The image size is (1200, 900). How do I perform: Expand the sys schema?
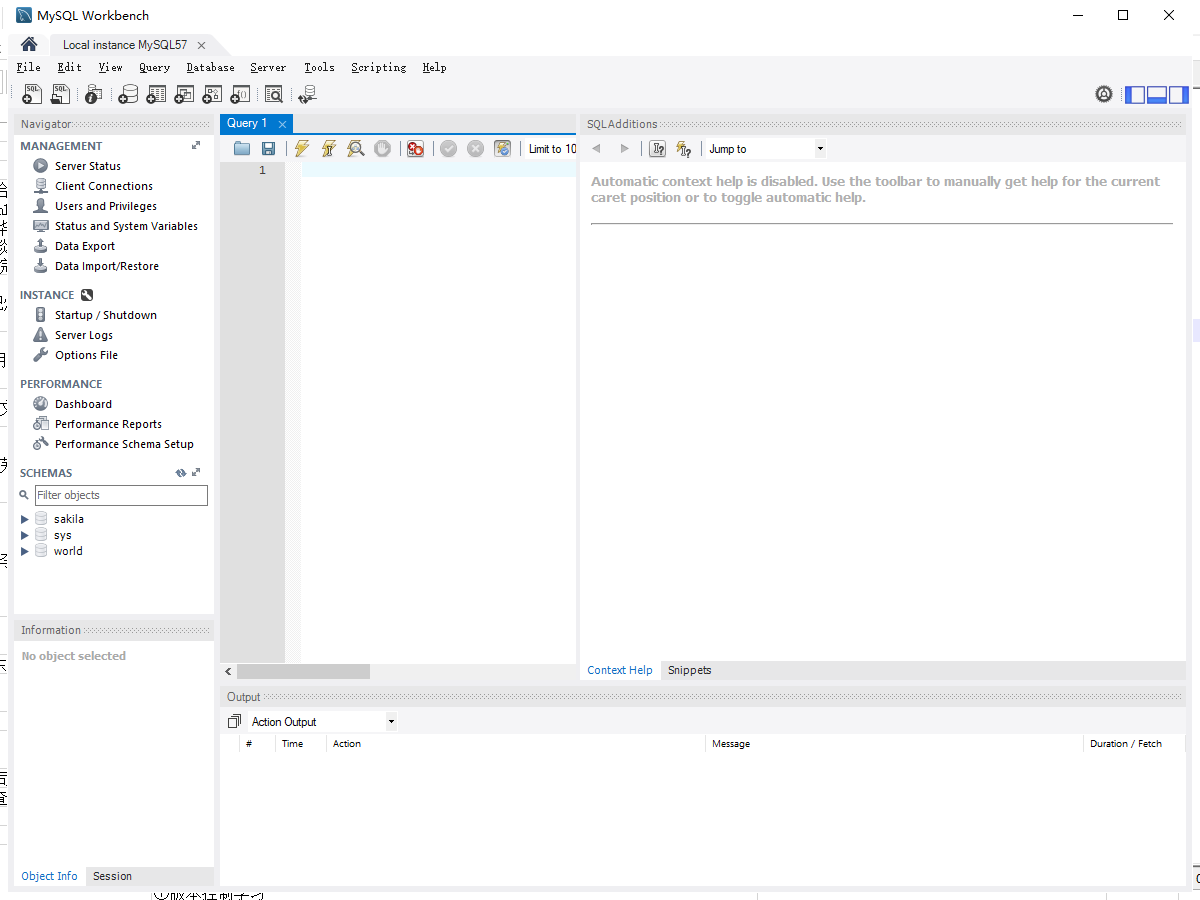25,535
